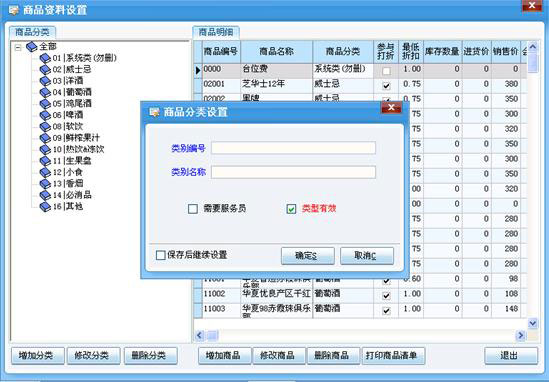The width and height of the screenshot is (549, 382).
Task: Click the book icon for 13 香烟
Action: pos(45,184)
